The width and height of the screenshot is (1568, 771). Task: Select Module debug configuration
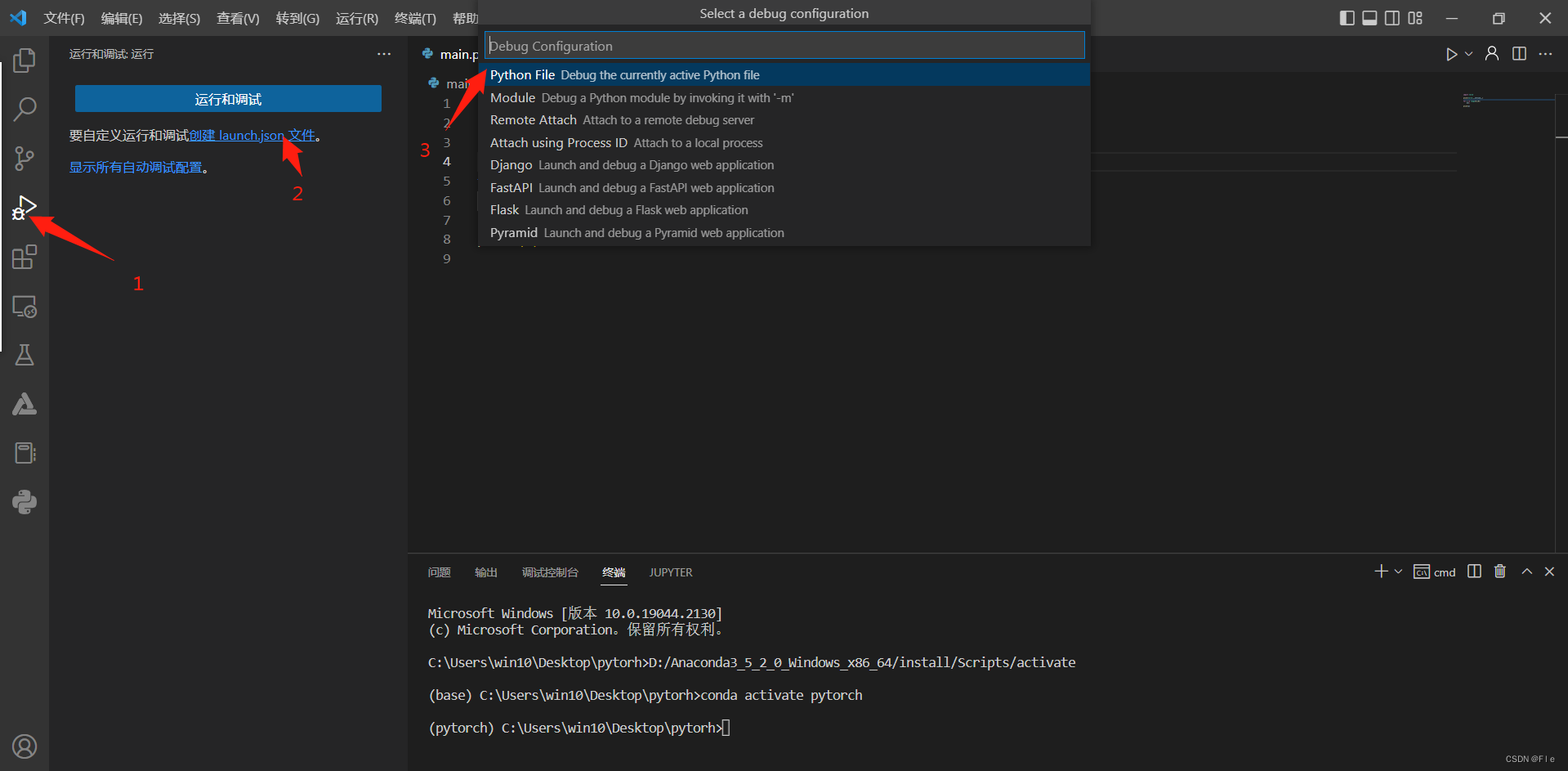784,97
